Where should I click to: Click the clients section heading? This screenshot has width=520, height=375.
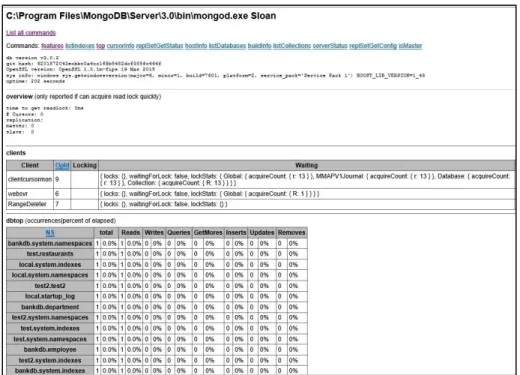[16, 153]
